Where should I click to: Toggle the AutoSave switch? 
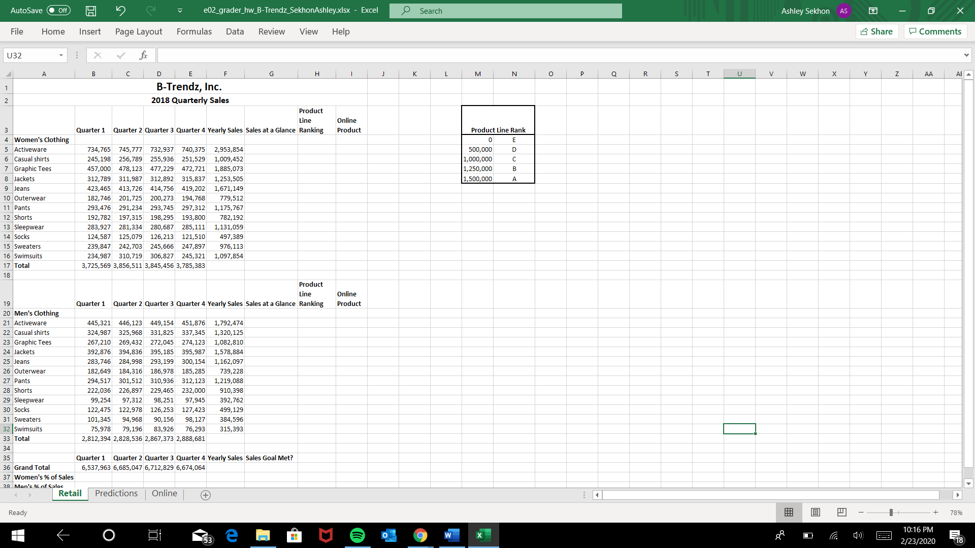[x=58, y=11]
